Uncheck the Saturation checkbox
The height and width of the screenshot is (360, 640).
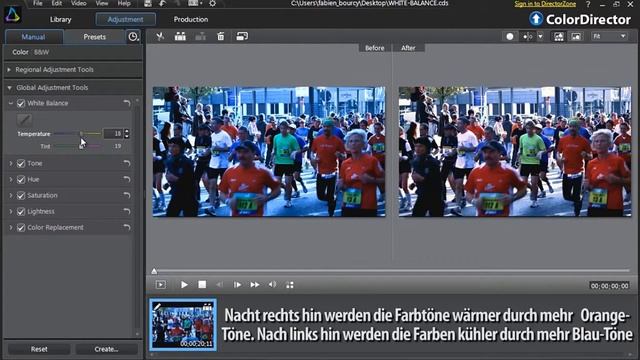[x=21, y=196]
